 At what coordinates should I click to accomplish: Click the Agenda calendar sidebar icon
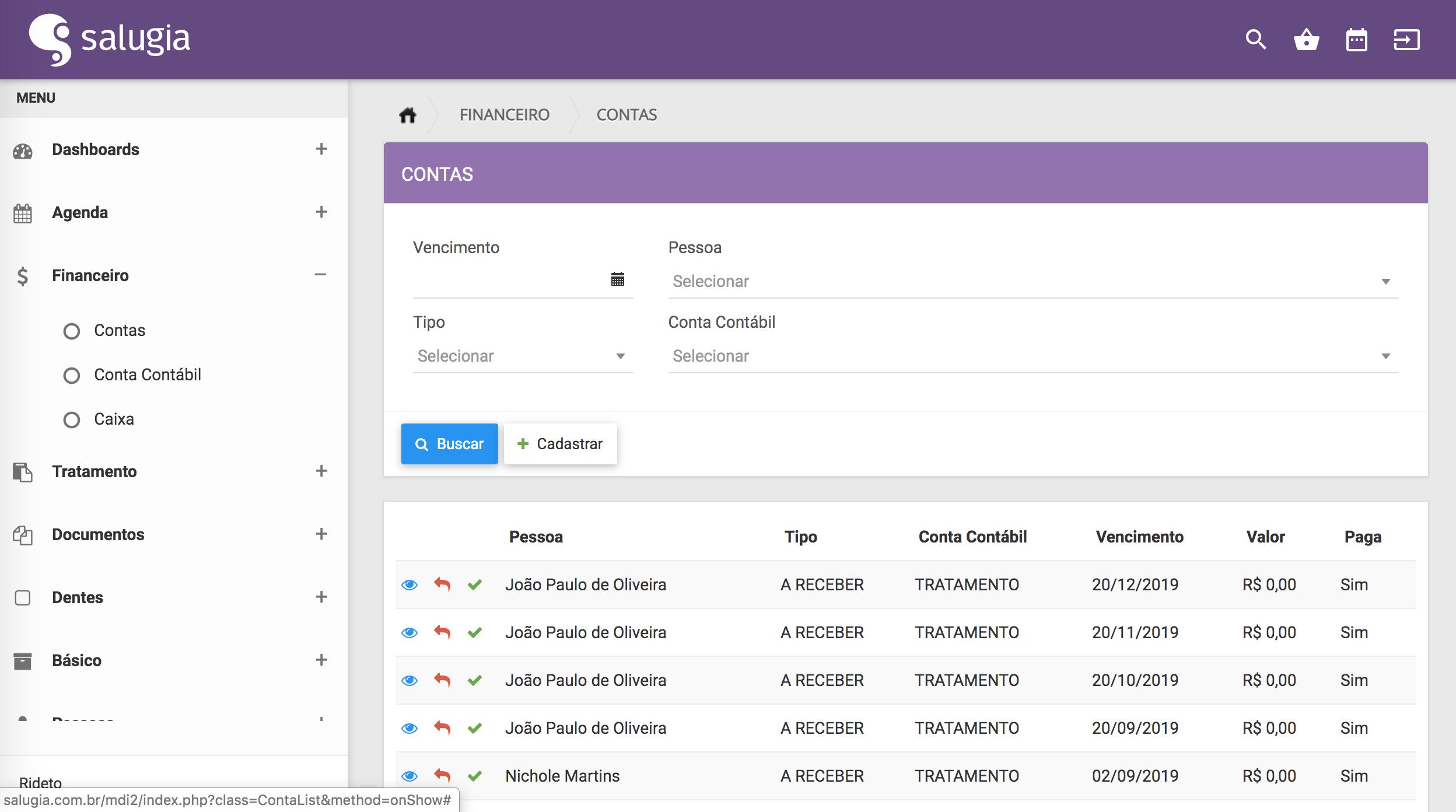(x=23, y=213)
